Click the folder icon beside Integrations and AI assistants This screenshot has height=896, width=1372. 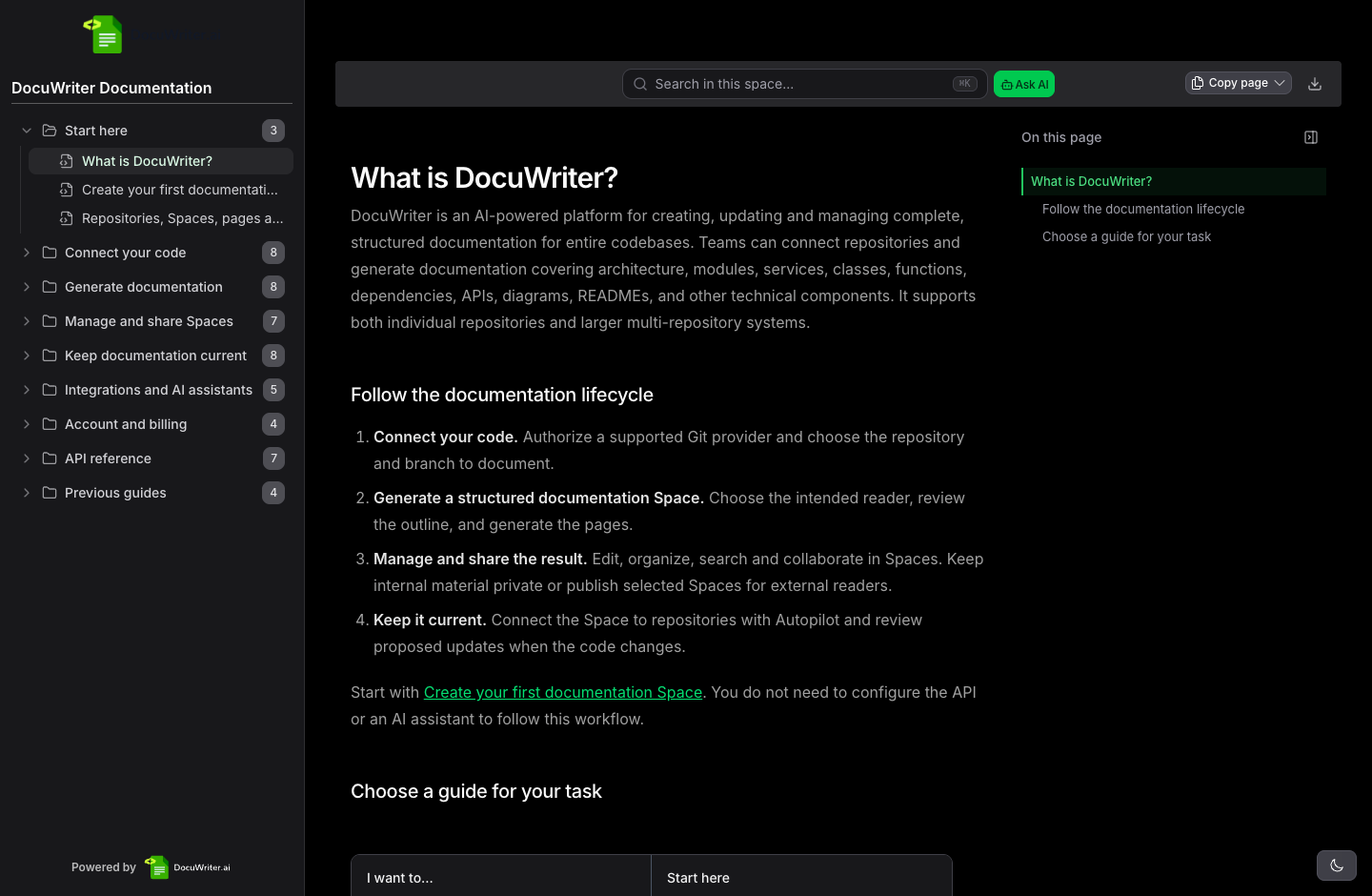pos(50,390)
